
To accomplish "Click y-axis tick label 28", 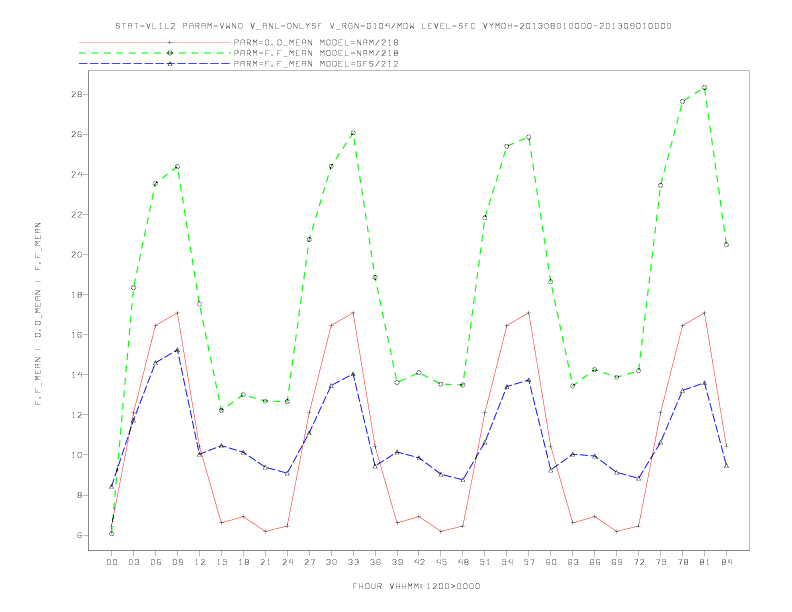I will pos(77,94).
